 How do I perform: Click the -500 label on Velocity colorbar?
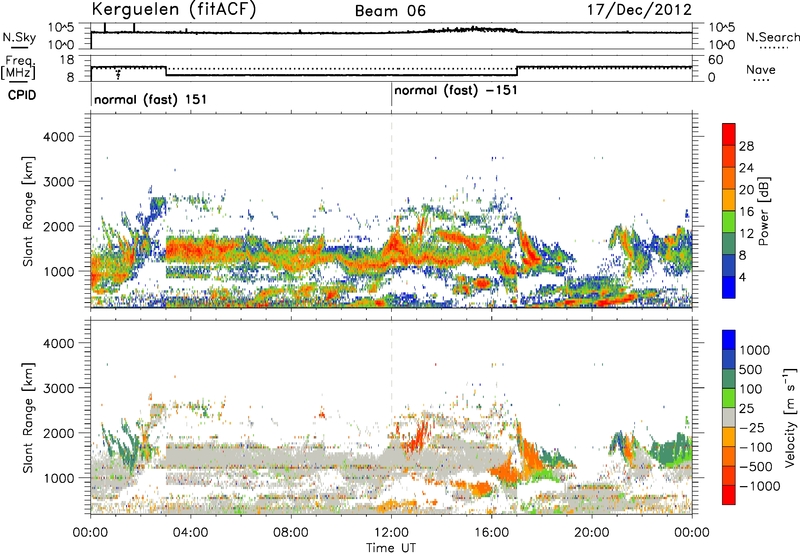click(755, 466)
